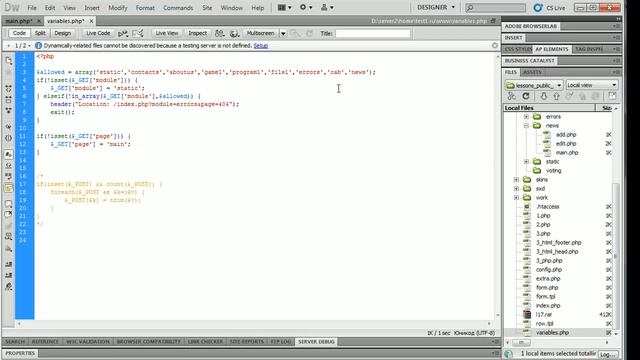Switch to Split view
This screenshot has width=640, height=360.
[x=40, y=33]
